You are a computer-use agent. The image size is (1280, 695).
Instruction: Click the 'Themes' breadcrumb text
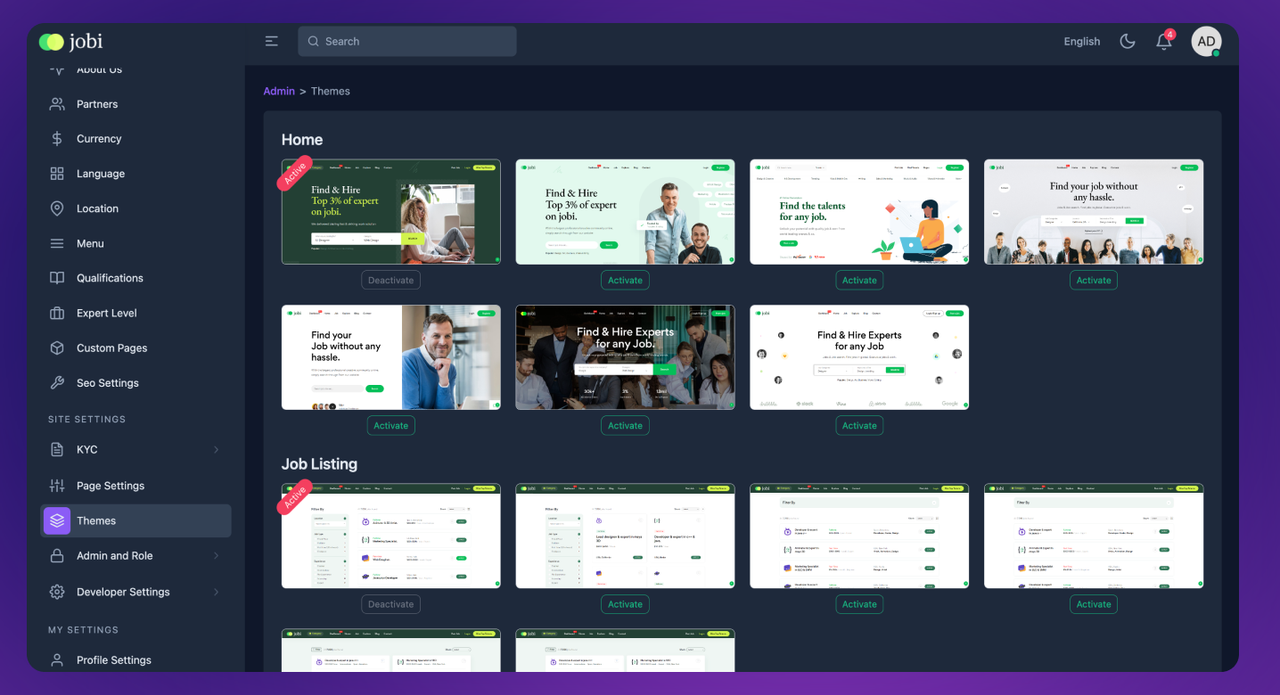tap(330, 91)
